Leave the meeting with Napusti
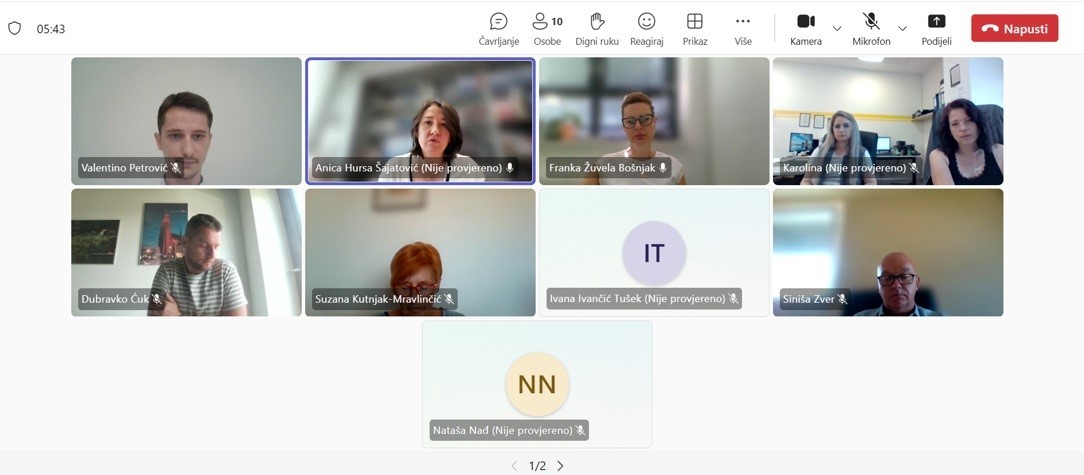Screen dimensions: 1084x475 pyautogui.click(x=1014, y=28)
